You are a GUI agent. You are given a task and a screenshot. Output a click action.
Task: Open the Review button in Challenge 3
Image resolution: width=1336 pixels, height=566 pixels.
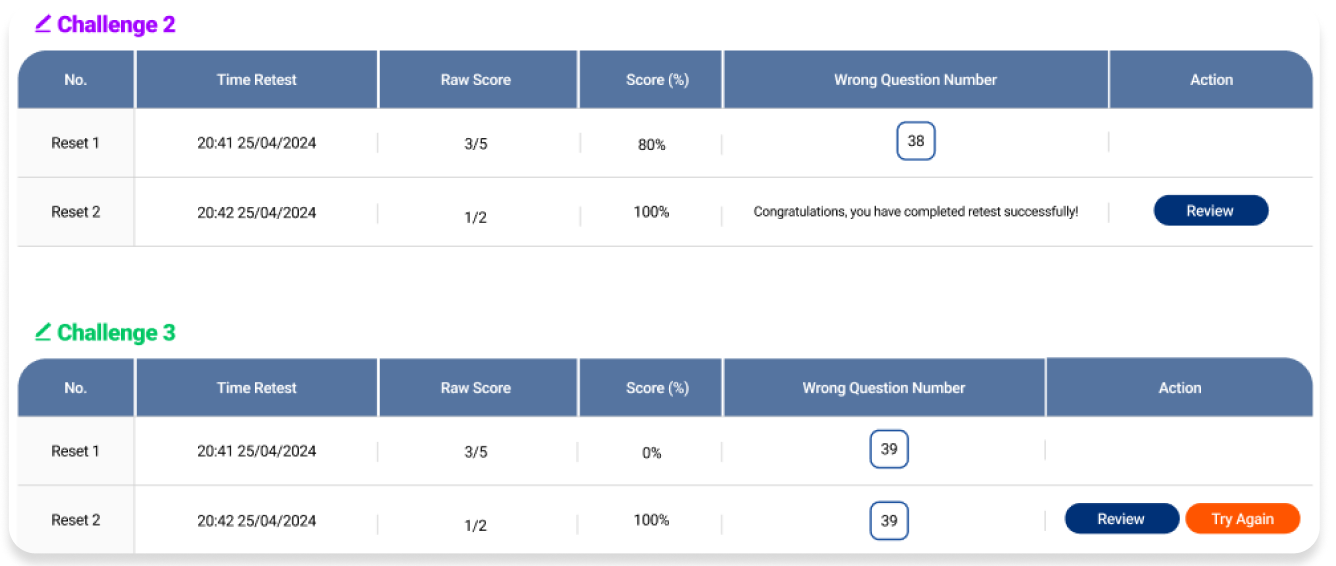coord(1121,519)
